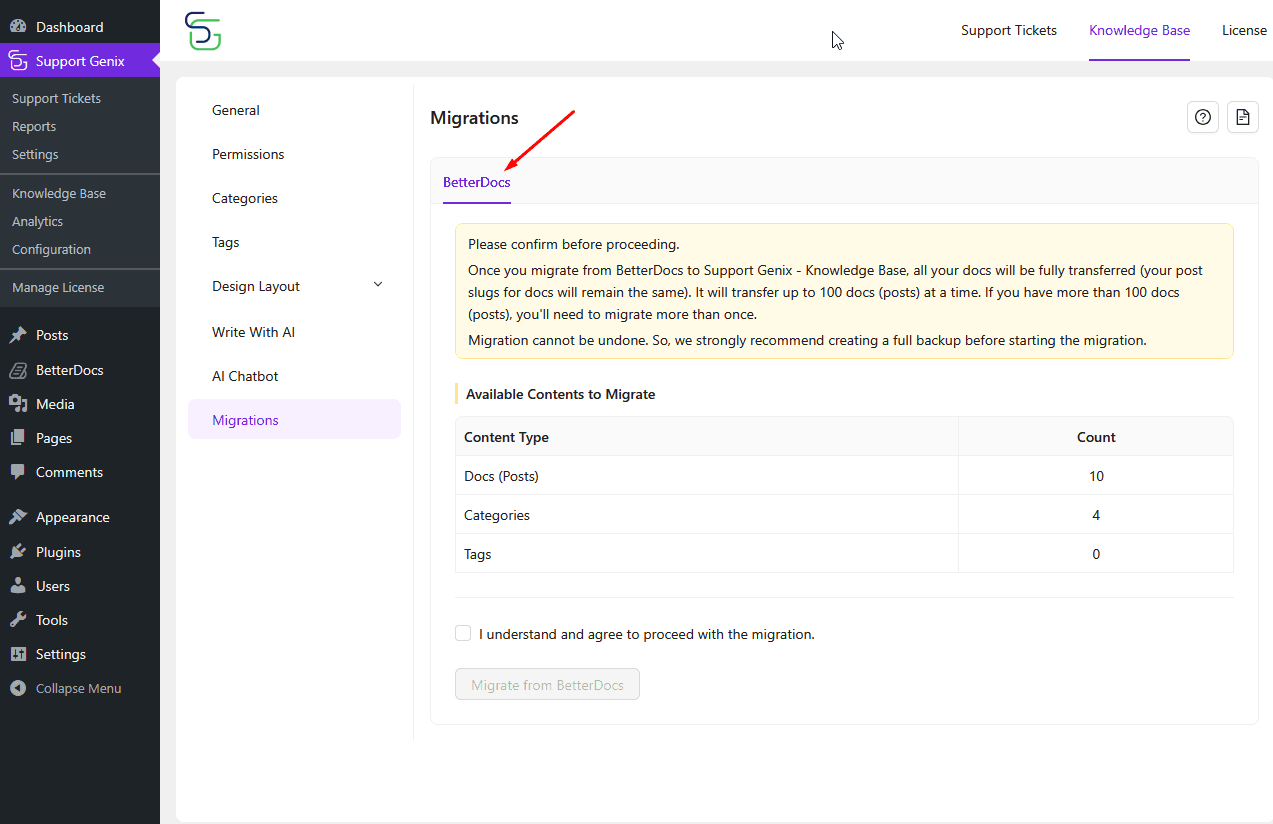Screen dimensions: 1273x824
Task: Open Reports sidebar submenu link
Action: click(34, 126)
